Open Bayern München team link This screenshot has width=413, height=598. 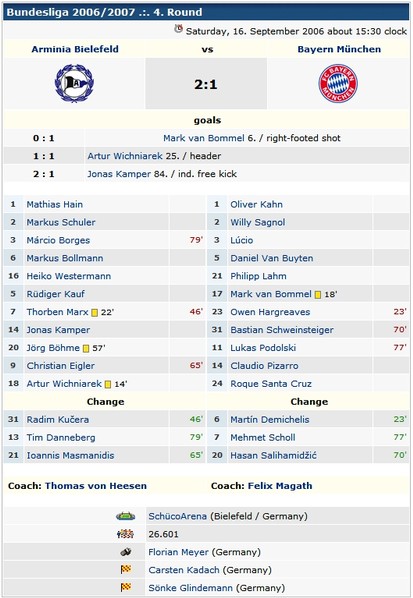point(339,49)
